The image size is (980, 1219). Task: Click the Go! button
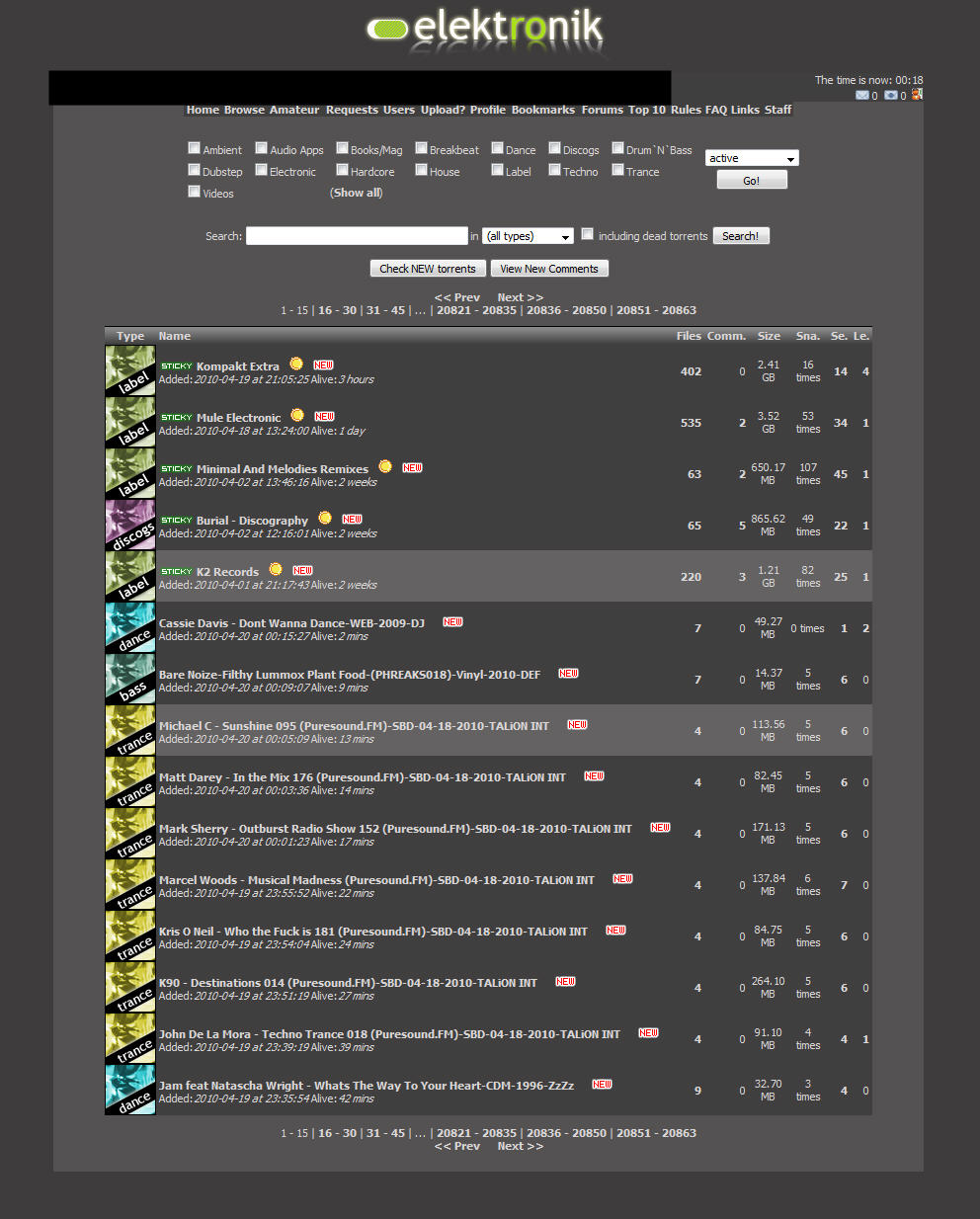click(x=752, y=180)
